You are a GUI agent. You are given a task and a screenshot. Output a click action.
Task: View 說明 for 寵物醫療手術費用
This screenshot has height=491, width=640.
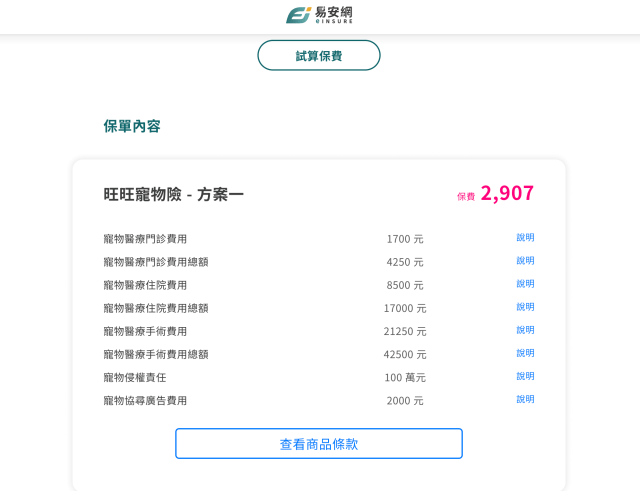point(525,330)
